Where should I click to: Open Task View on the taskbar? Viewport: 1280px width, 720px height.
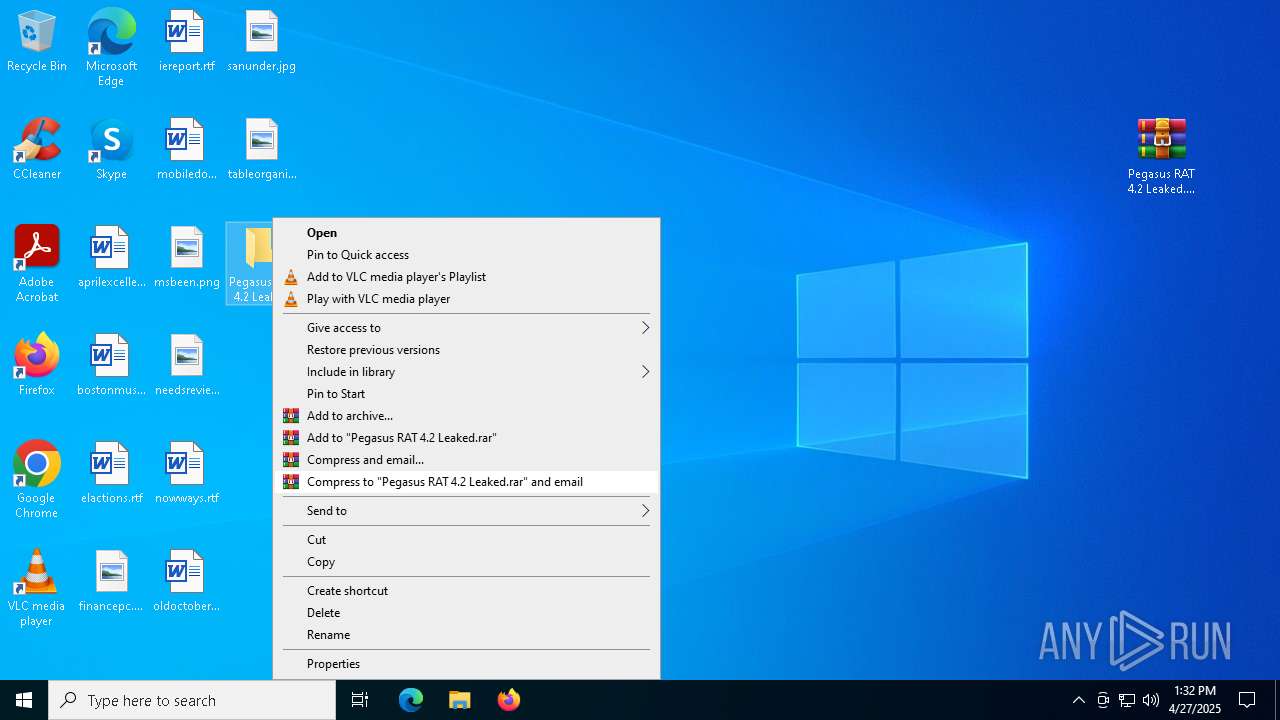[360, 700]
